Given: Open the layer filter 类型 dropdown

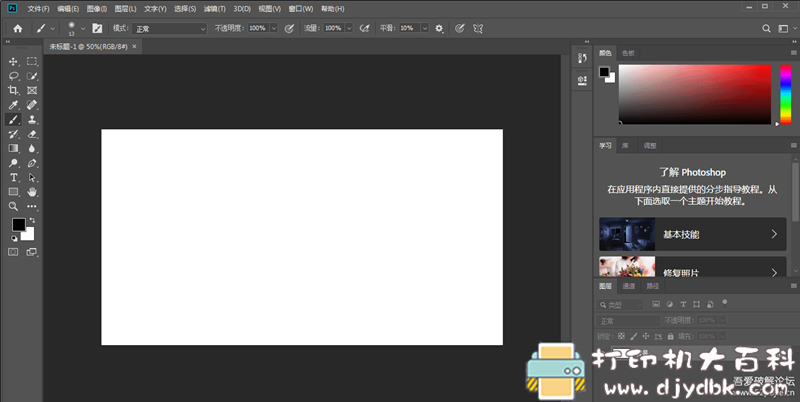Looking at the screenshot, I should point(621,305).
